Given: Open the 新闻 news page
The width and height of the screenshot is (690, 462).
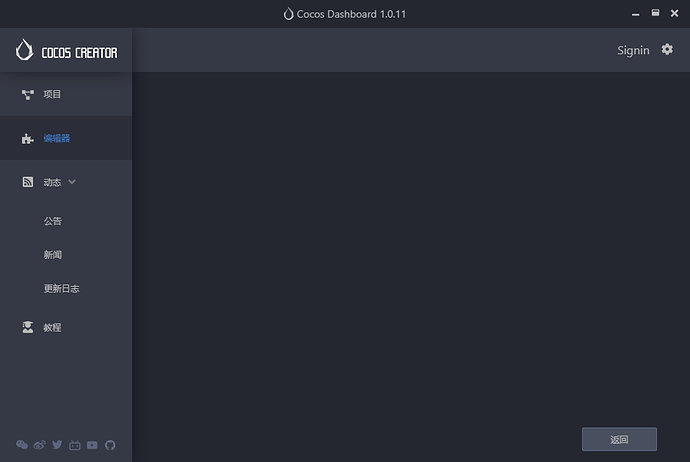Looking at the screenshot, I should coord(53,255).
